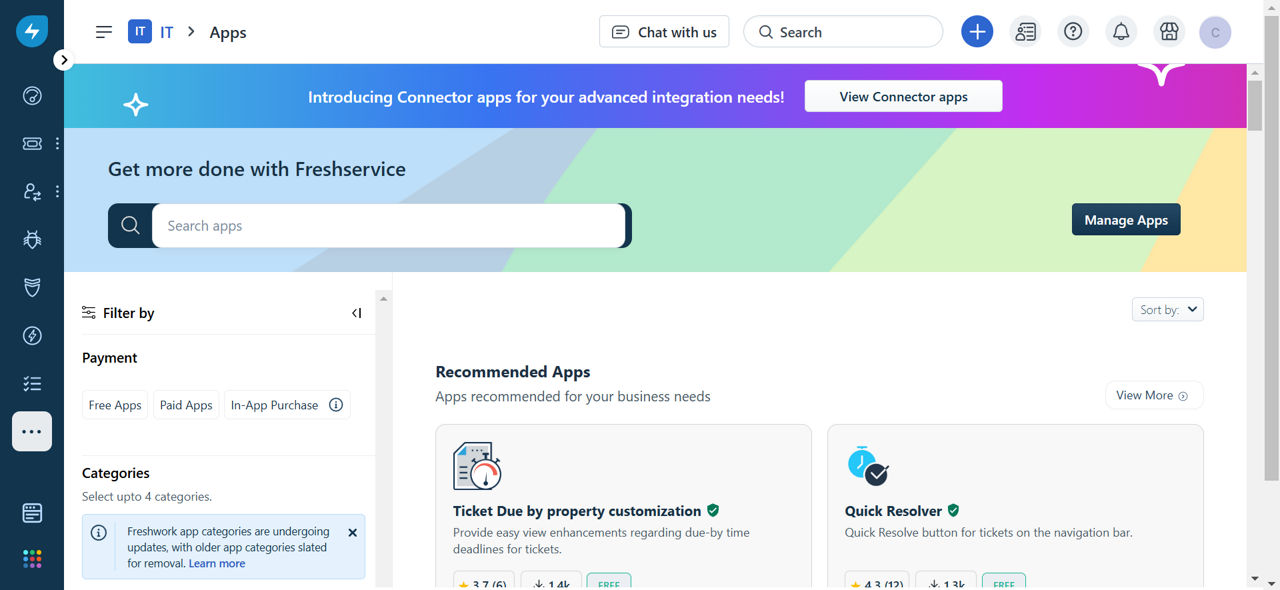
Task: Open the dashboard icon in sidebar
Action: [32, 96]
